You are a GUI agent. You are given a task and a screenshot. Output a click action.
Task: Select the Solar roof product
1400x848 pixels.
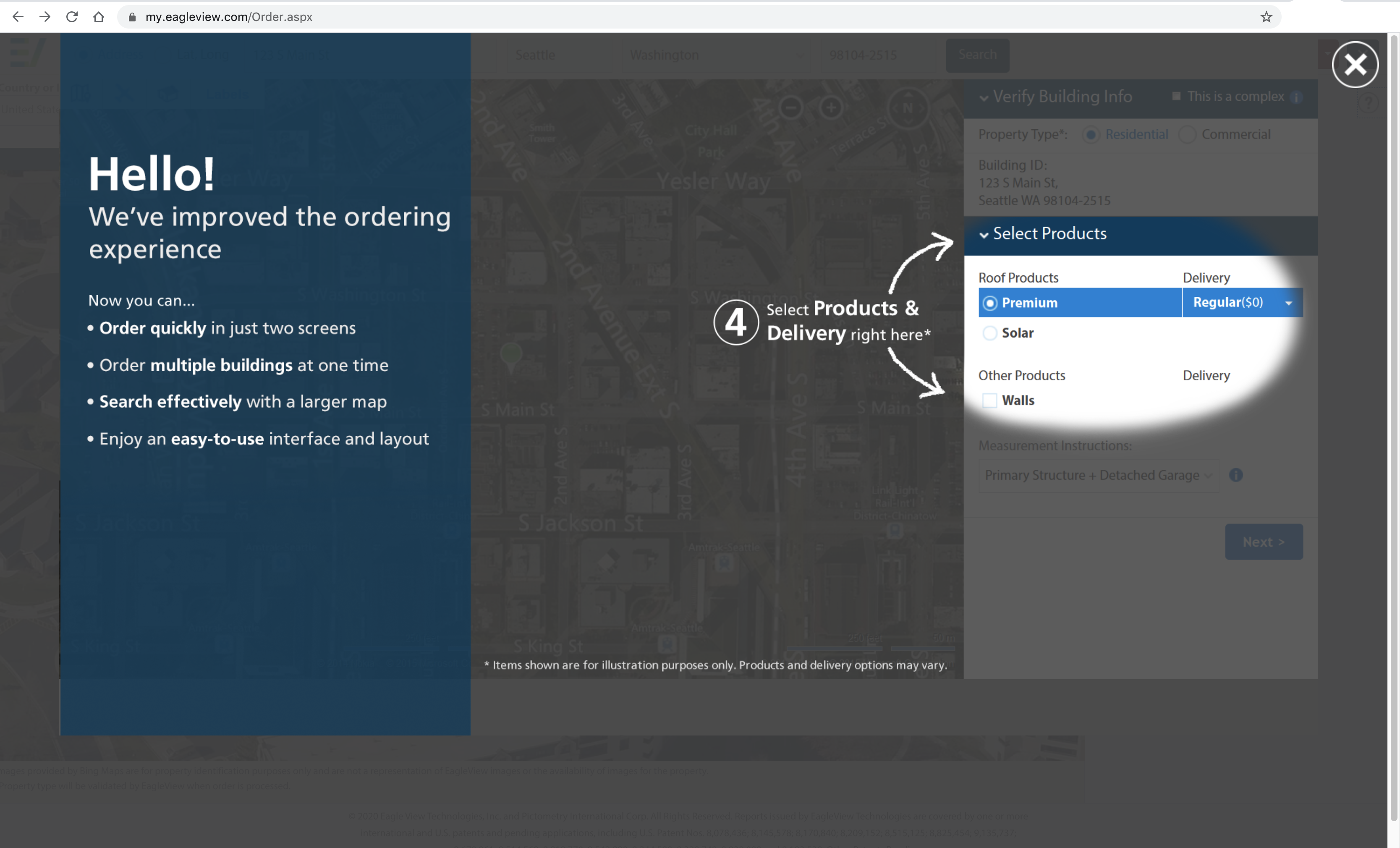click(x=990, y=333)
